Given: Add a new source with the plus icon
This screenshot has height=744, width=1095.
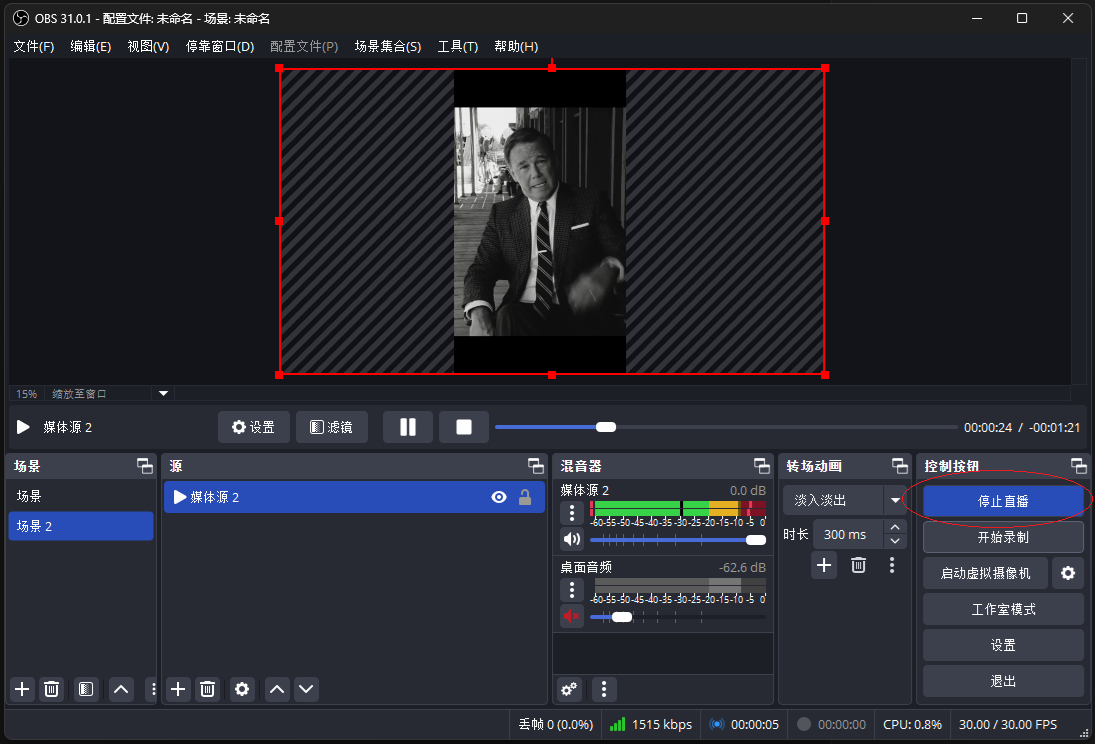Looking at the screenshot, I should tap(178, 689).
